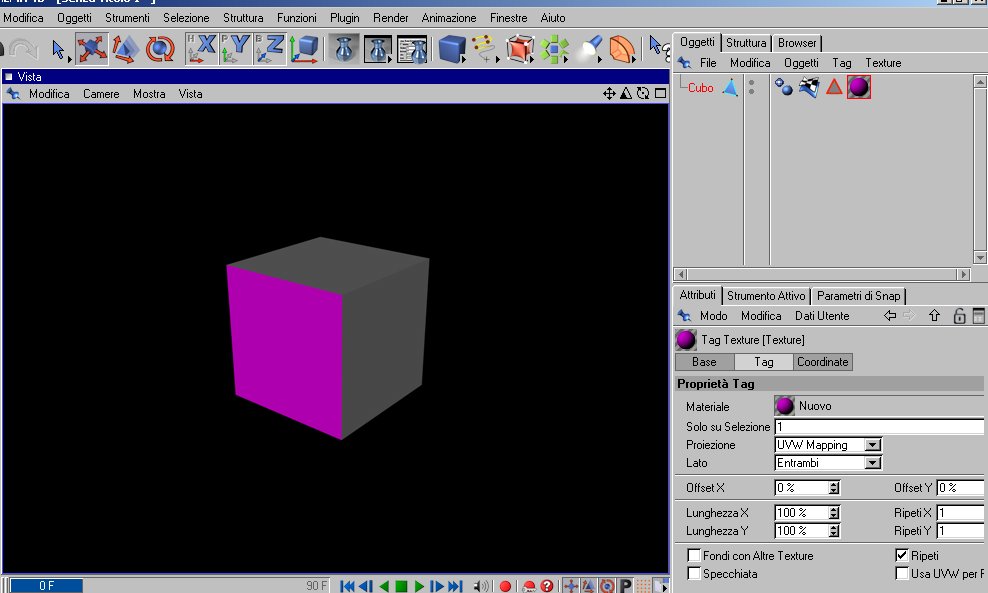The image size is (988, 593).
Task: Open viewport Camere menu
Action: [x=101, y=93]
